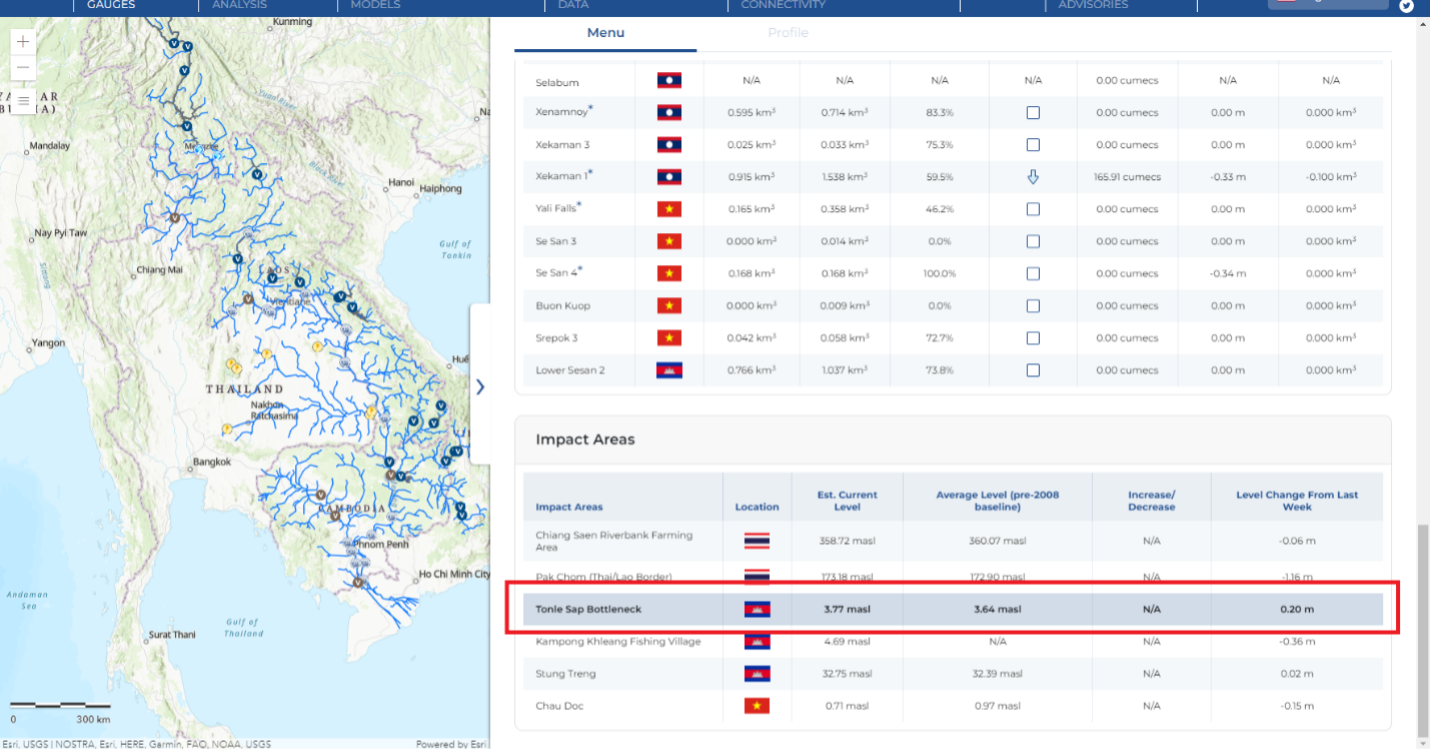Click the down arrow in Xekaman 1 row

[x=1033, y=177]
